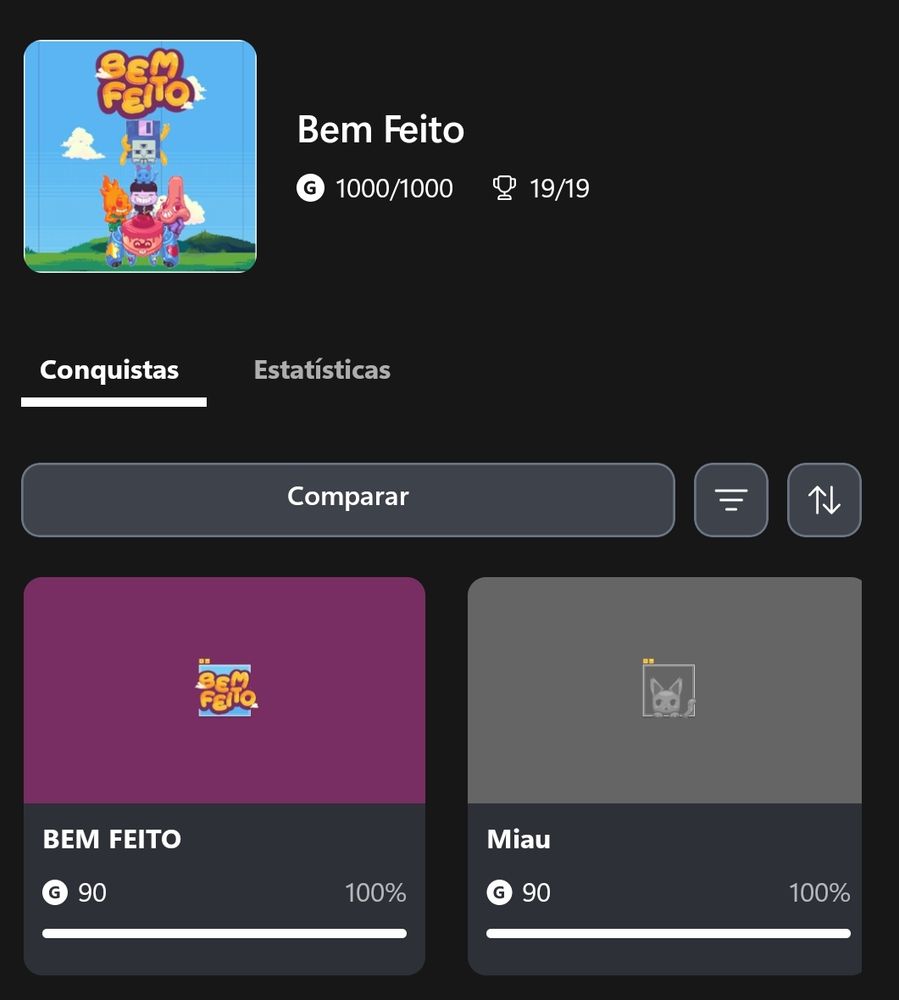Switch to the Estatísticas tab

click(x=322, y=370)
